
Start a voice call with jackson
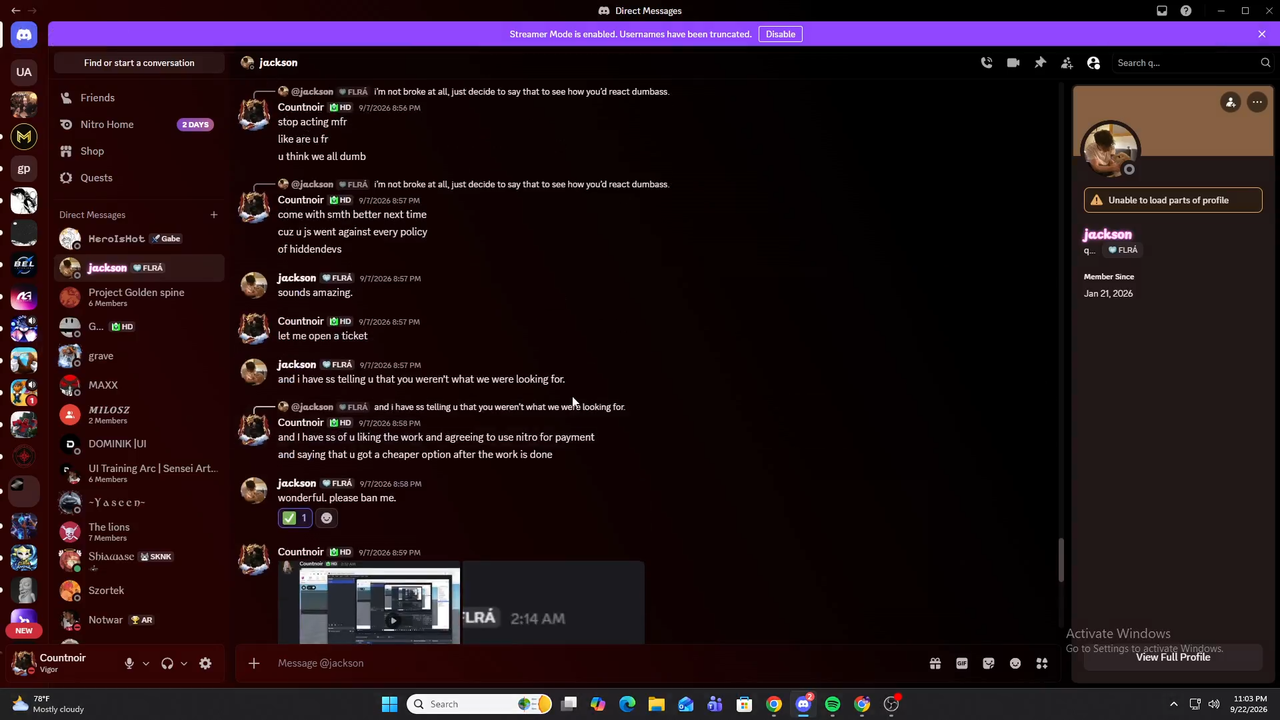(x=986, y=63)
